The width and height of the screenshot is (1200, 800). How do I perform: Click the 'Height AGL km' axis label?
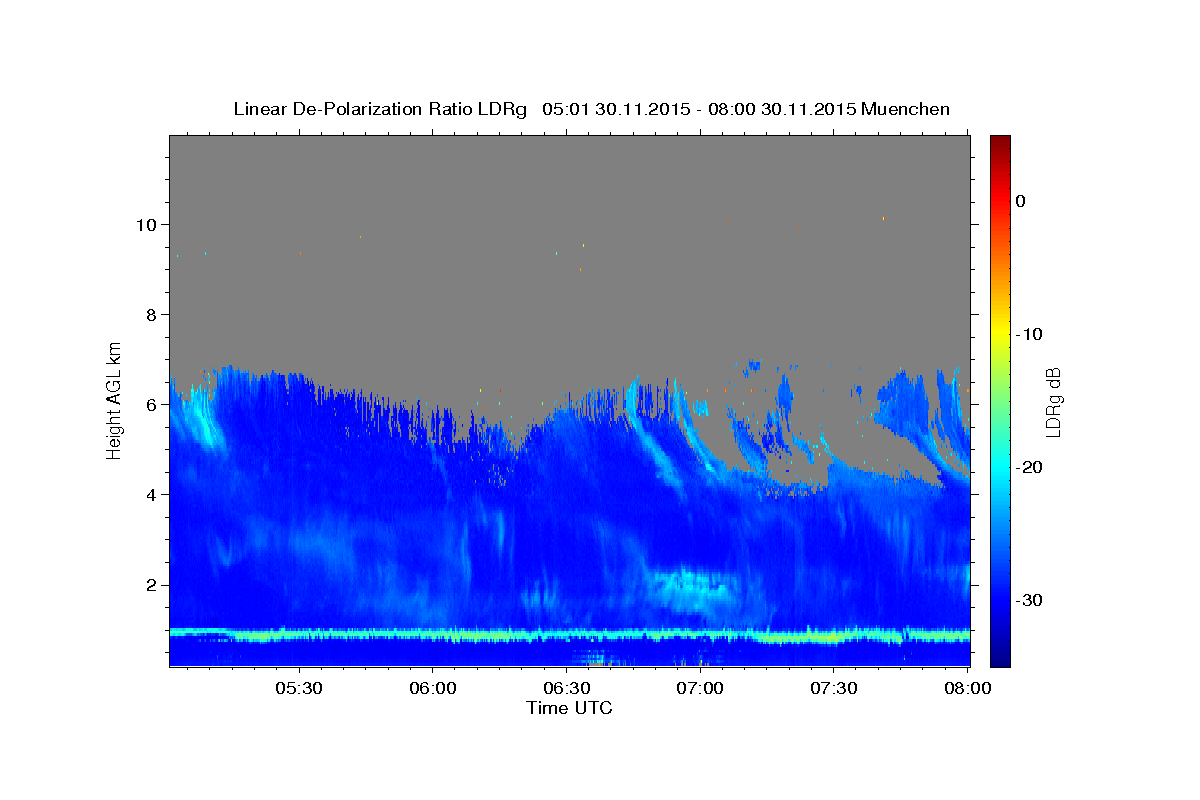tap(115, 399)
